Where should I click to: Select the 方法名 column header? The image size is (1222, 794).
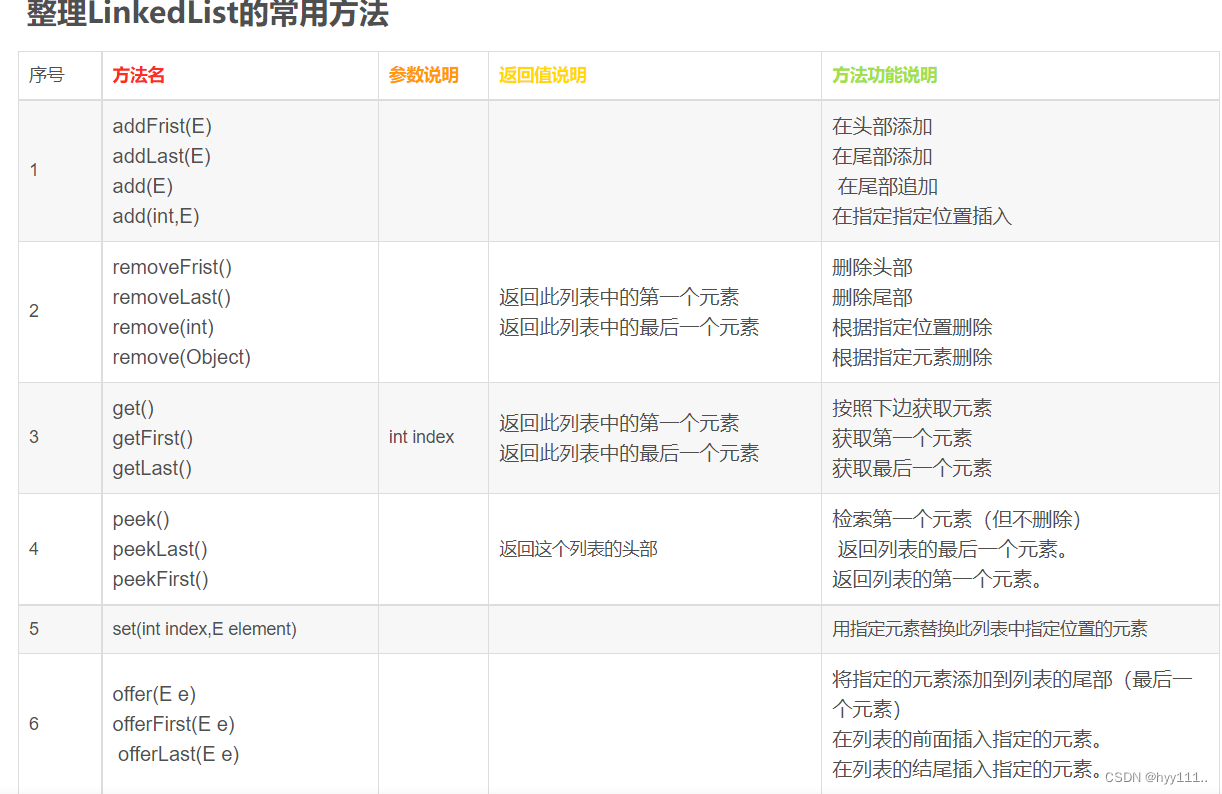point(138,75)
